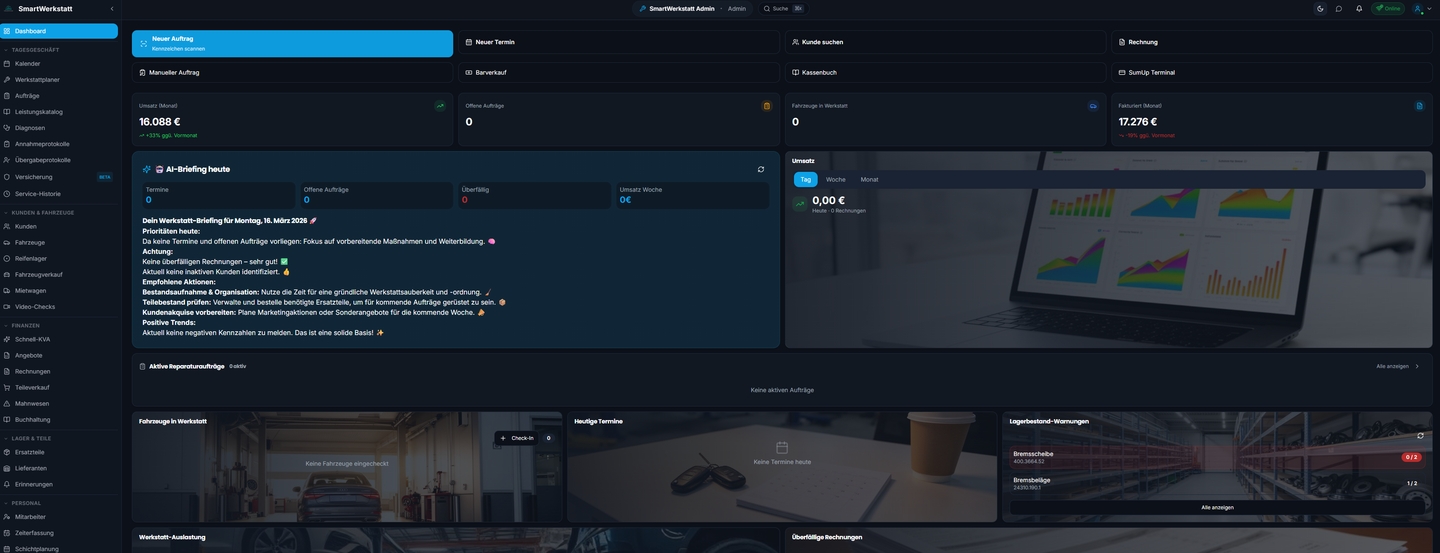The height and width of the screenshot is (553, 1440).
Task: Click the invoice icon on Fakturiert card
Action: 1419,106
